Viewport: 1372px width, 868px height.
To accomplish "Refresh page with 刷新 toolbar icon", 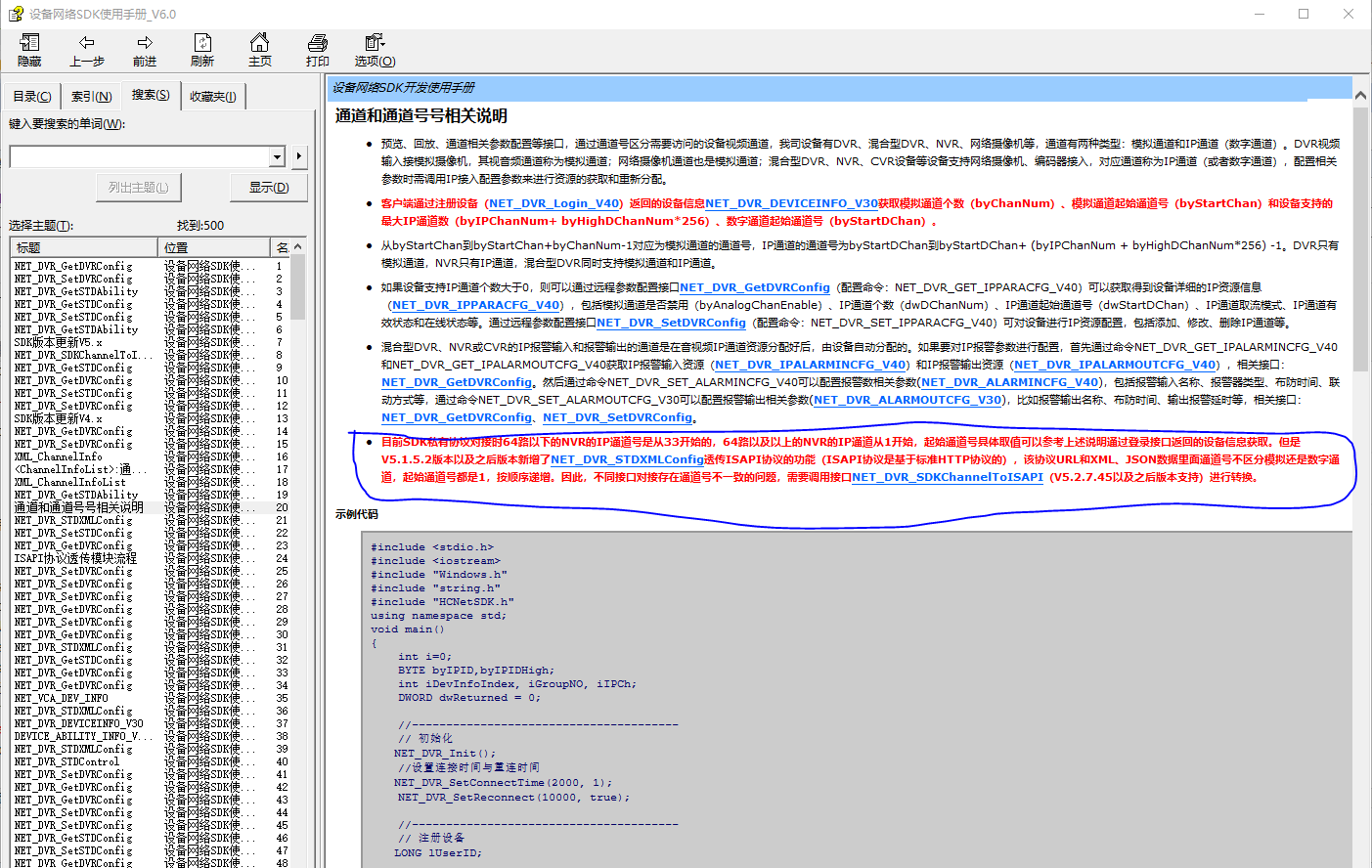I will (202, 50).
